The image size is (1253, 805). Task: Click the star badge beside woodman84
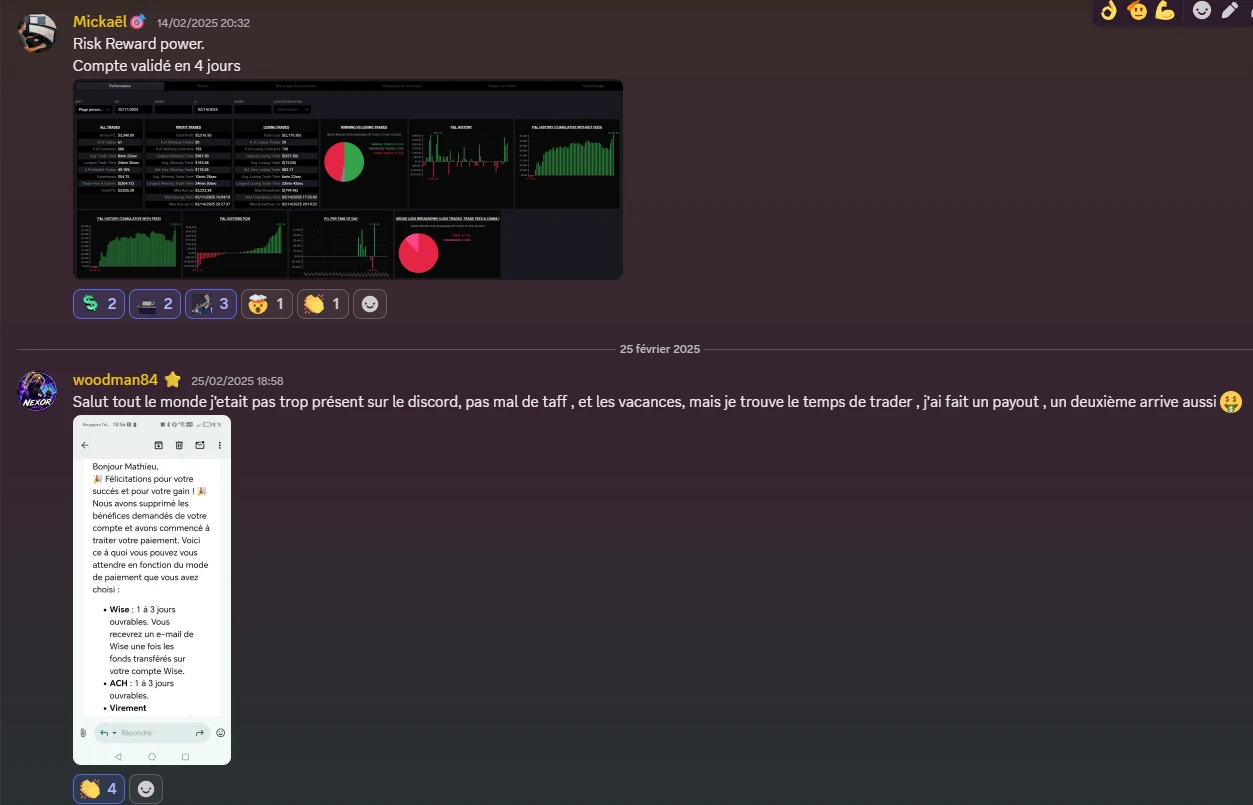pos(172,380)
